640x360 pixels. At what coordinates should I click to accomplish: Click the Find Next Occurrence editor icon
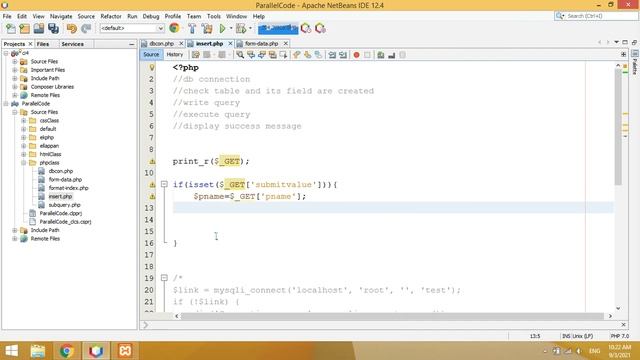pos(262,55)
